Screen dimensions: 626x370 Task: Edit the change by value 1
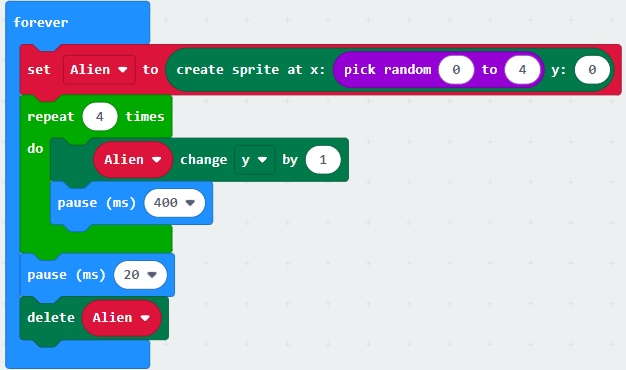pos(323,160)
